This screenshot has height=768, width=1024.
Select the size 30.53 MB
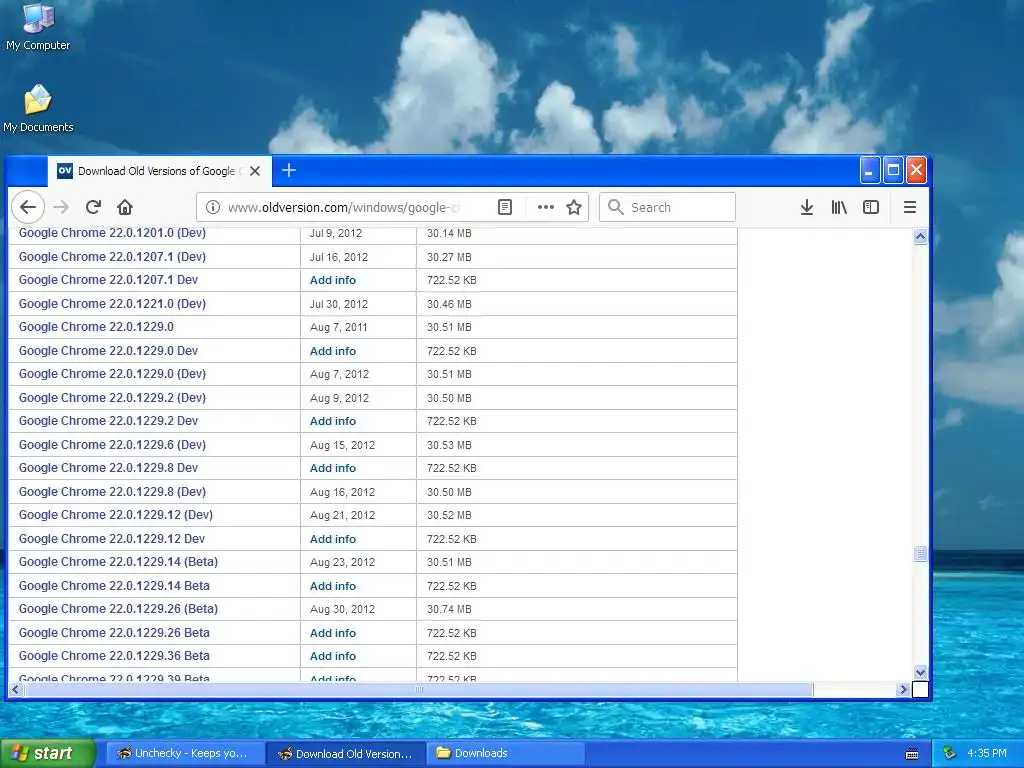(x=449, y=445)
